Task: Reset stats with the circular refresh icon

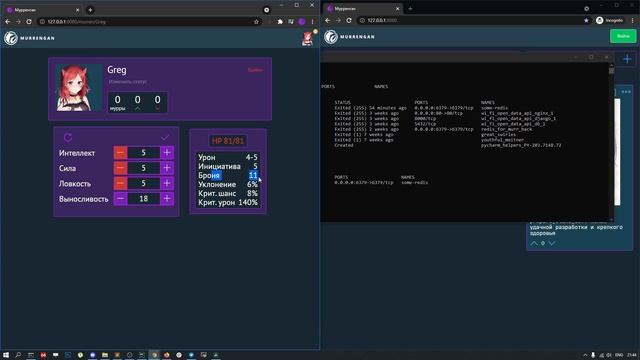Action: click(68, 137)
